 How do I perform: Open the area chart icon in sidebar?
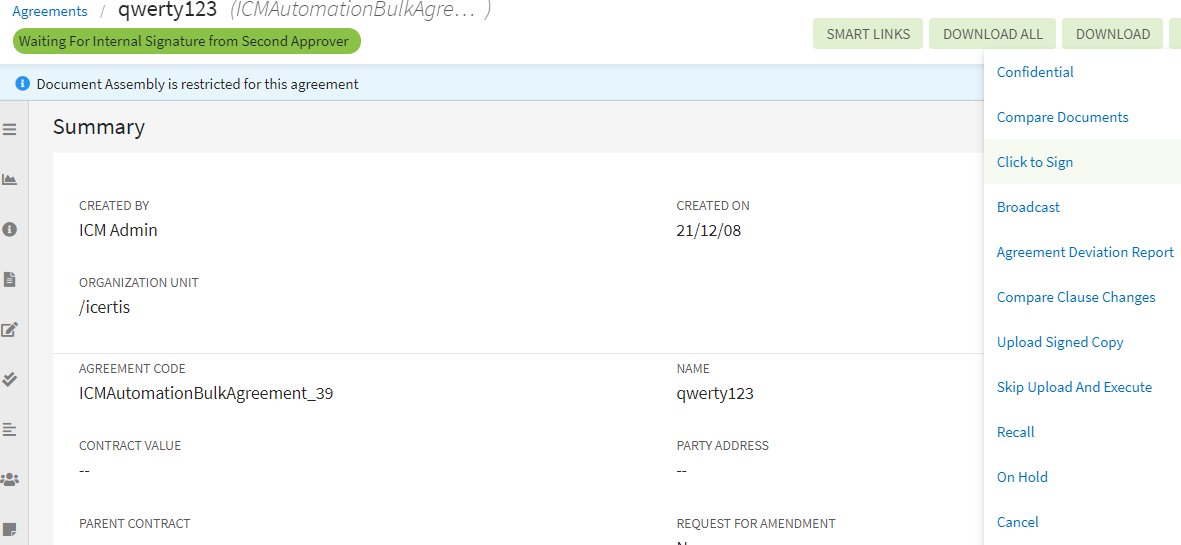pos(10,180)
